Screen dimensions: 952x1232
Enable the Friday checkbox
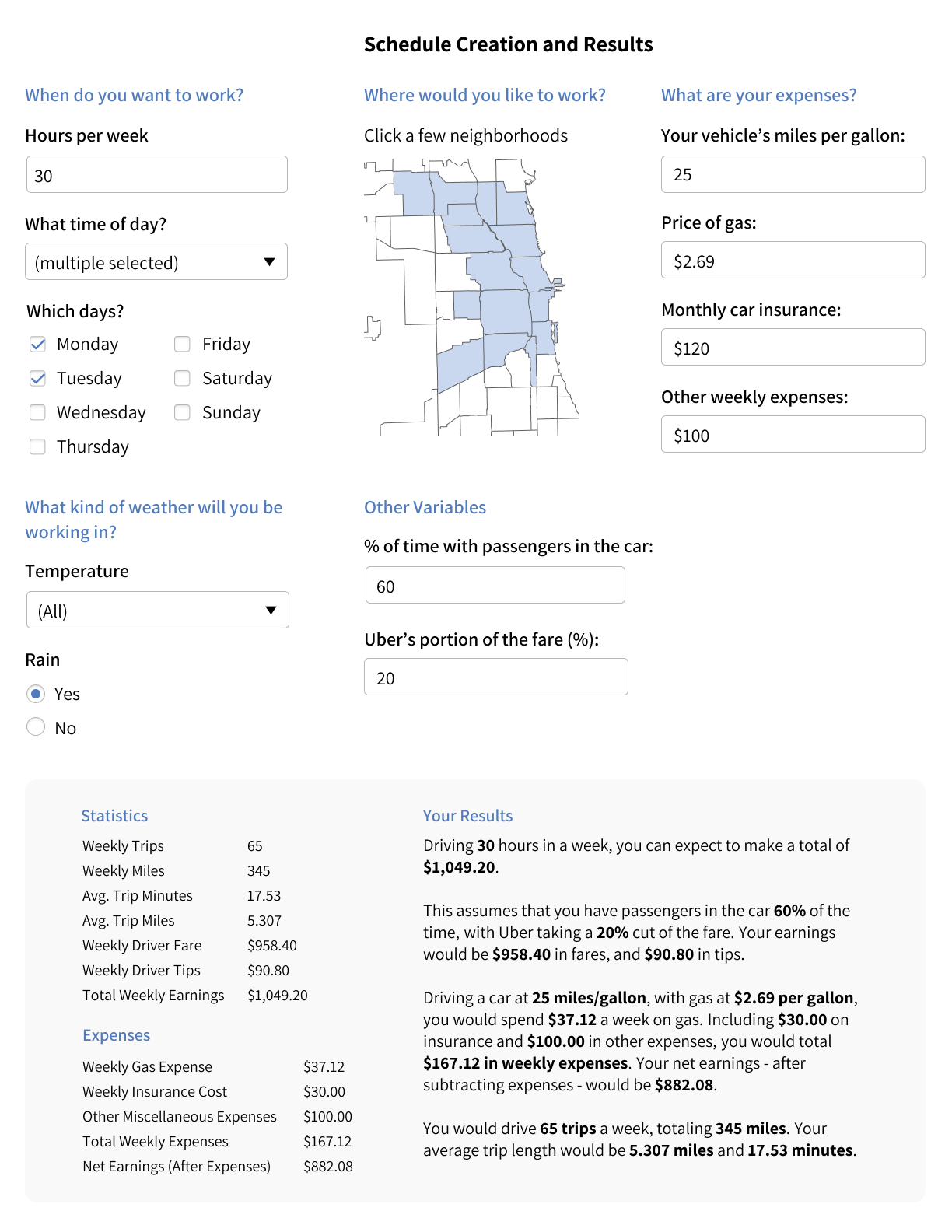(182, 344)
